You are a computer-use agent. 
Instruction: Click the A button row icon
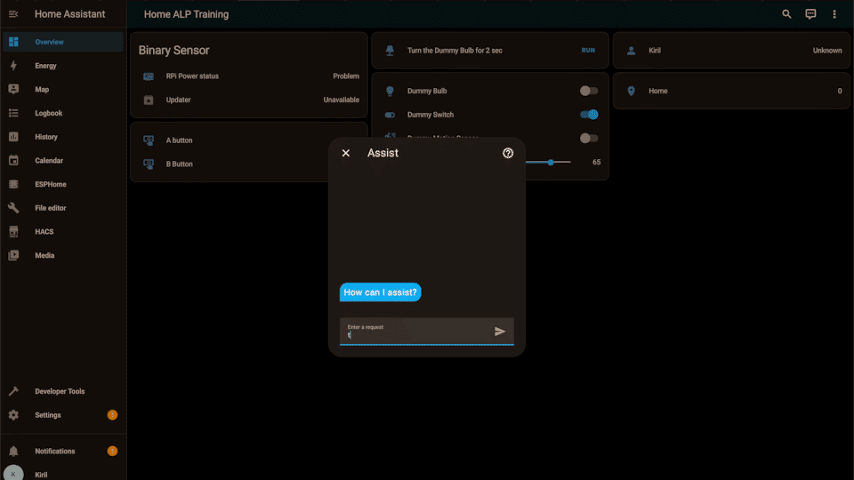coord(148,140)
